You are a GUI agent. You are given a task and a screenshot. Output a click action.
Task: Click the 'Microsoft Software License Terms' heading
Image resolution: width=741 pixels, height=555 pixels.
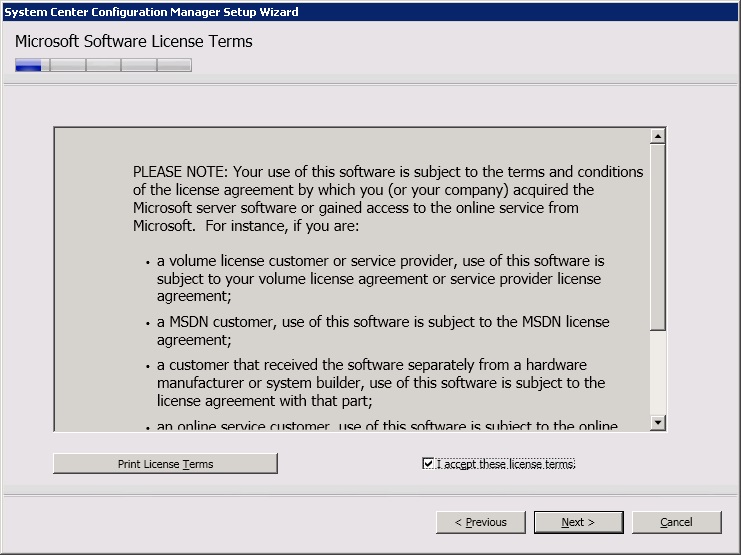tap(134, 42)
